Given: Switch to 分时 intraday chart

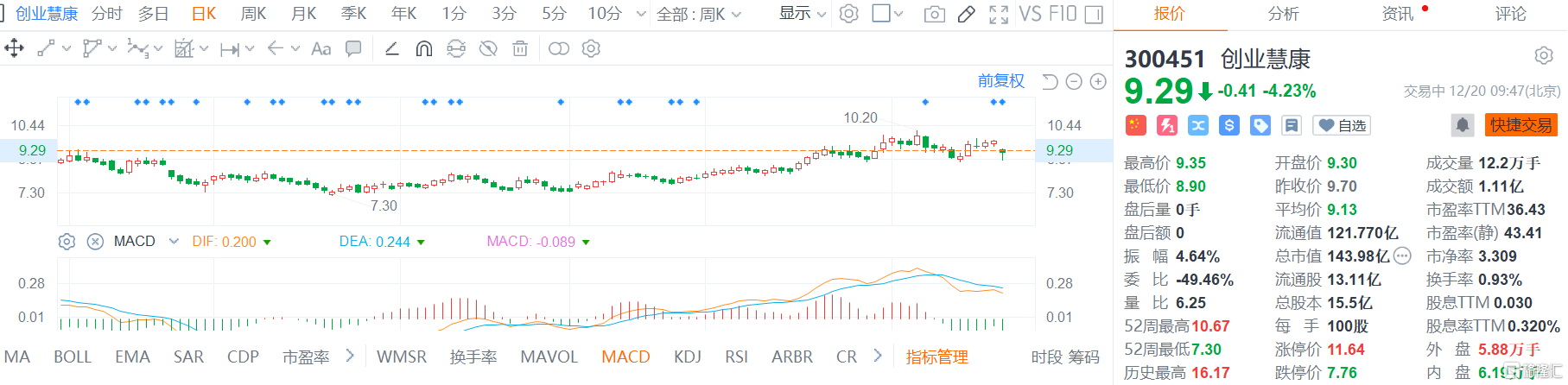Looking at the screenshot, I should tap(107, 14).
